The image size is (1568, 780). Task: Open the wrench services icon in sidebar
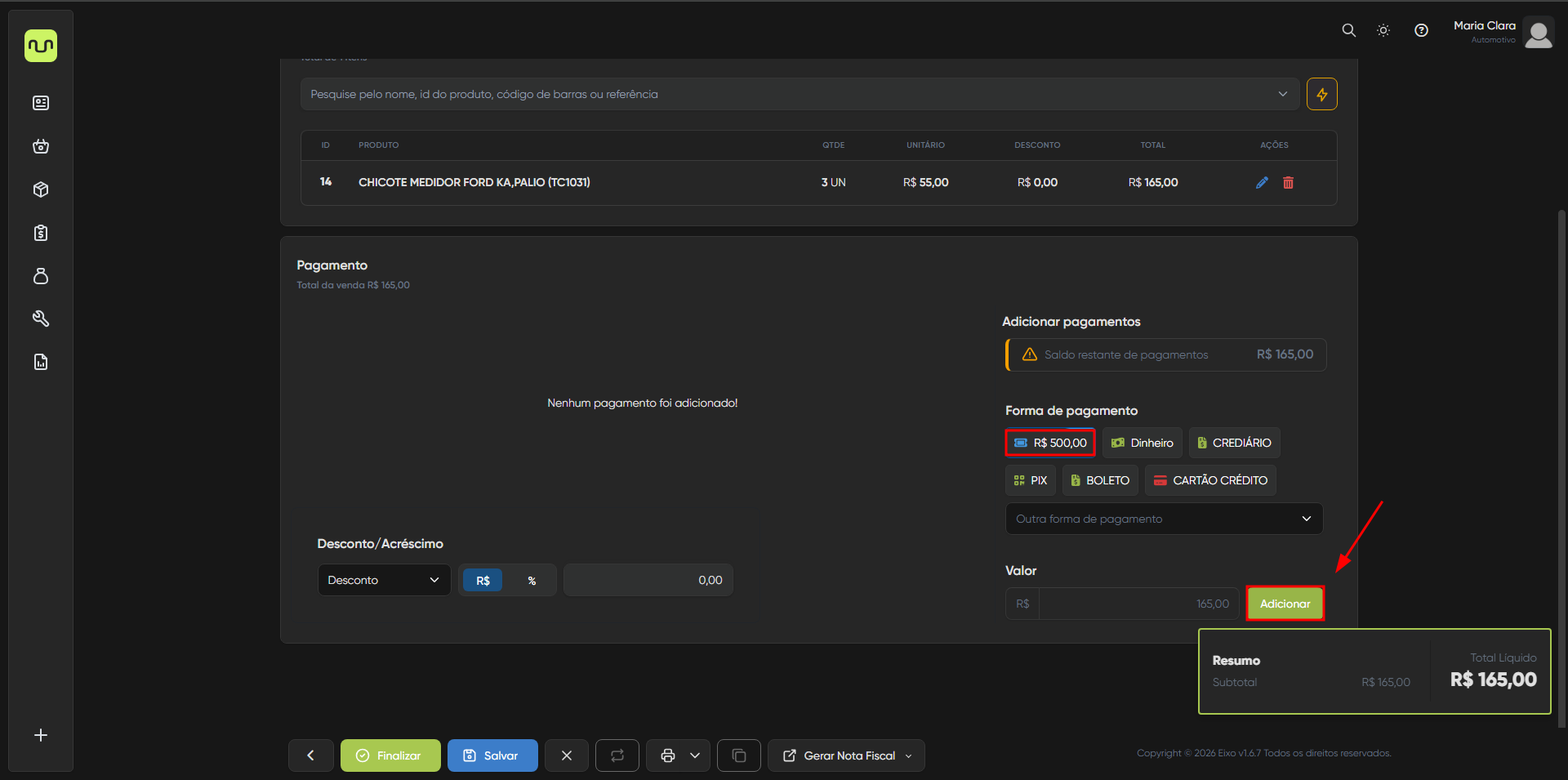pos(41,319)
